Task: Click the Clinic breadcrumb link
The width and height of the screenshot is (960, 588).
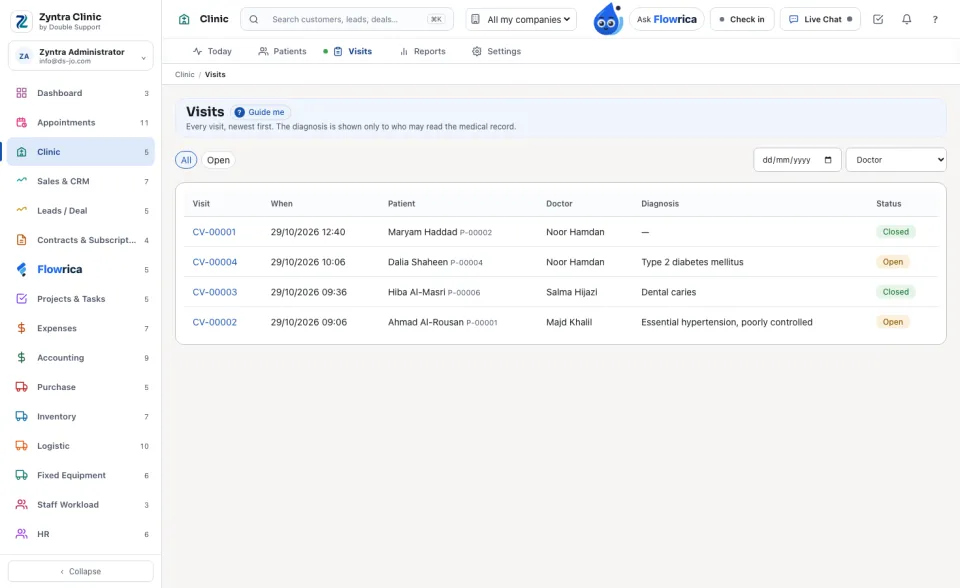Action: point(184,75)
